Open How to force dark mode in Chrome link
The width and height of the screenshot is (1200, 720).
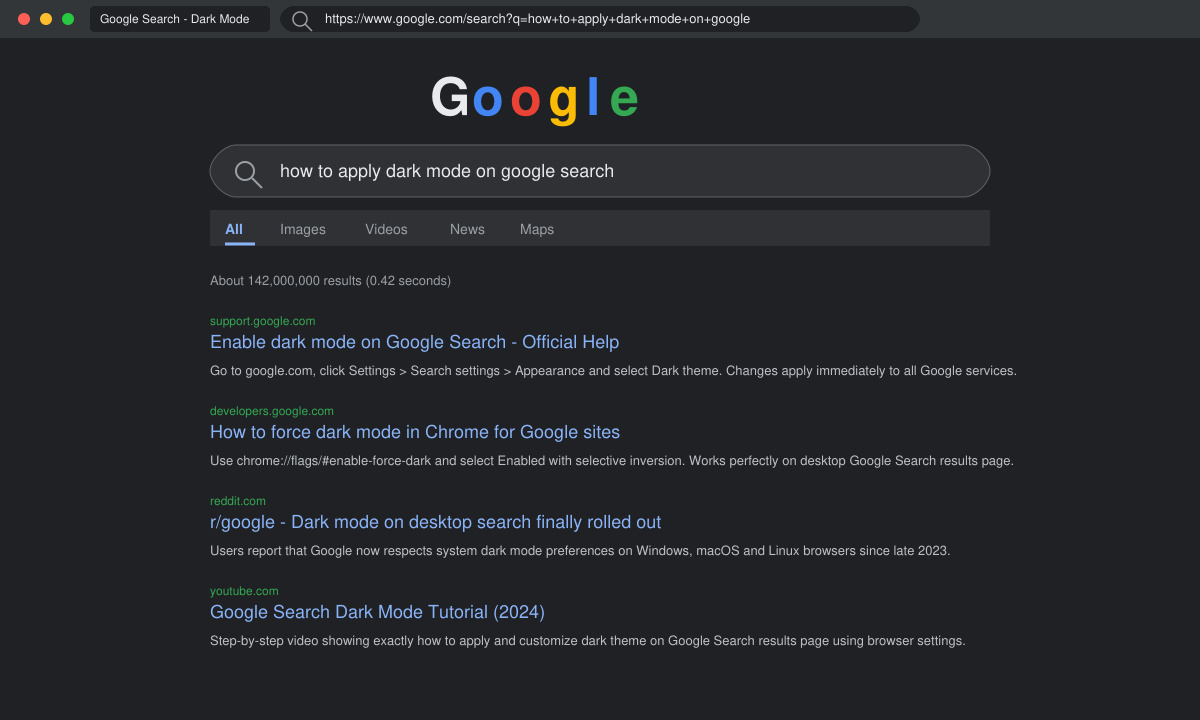(x=415, y=432)
